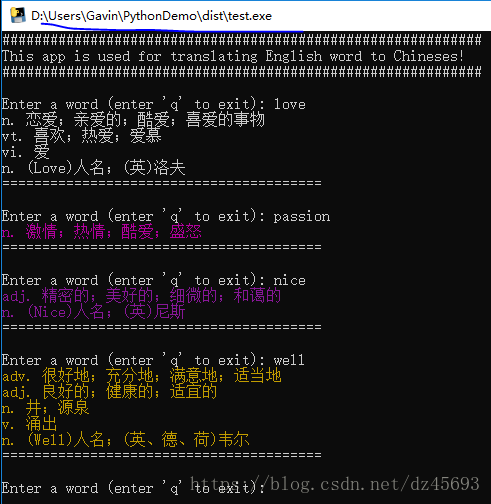
Task: Click the yellow '(Well)人名' line
Action: pos(125,440)
